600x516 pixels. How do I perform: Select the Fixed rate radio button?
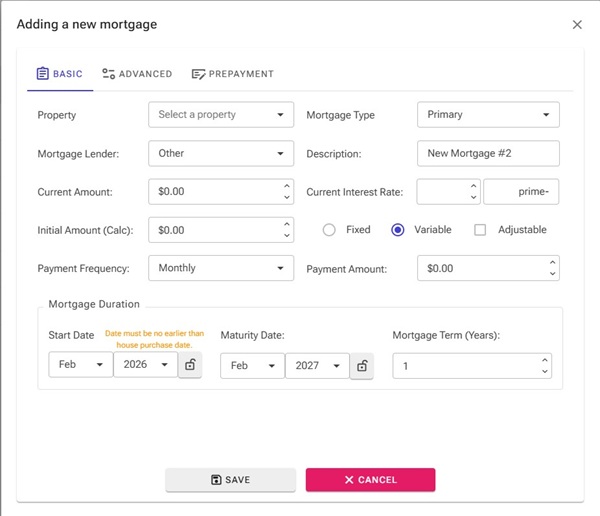(x=329, y=230)
